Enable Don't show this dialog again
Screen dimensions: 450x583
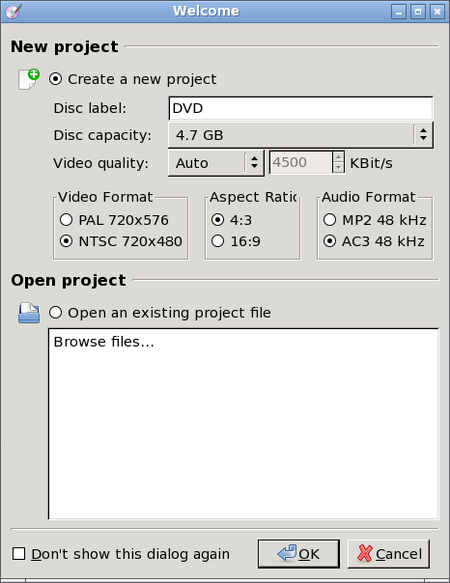pos(19,554)
